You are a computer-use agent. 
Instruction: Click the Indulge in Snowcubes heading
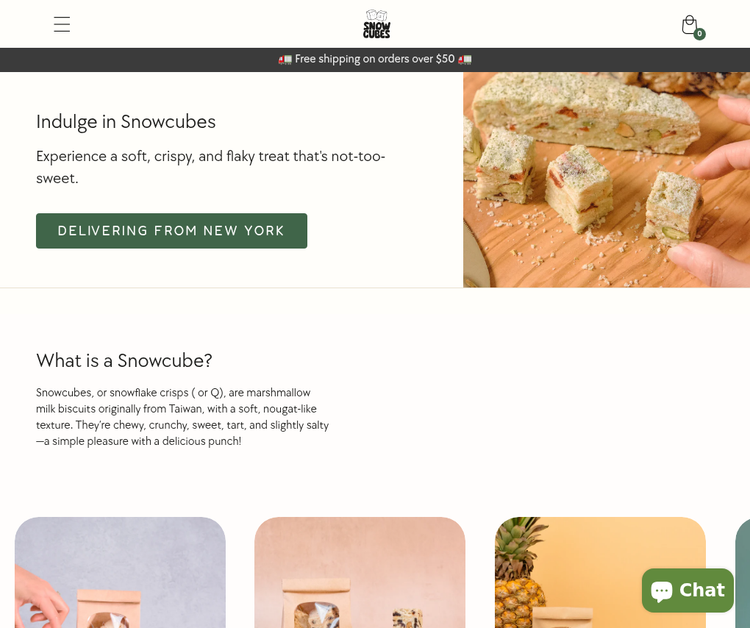click(126, 121)
